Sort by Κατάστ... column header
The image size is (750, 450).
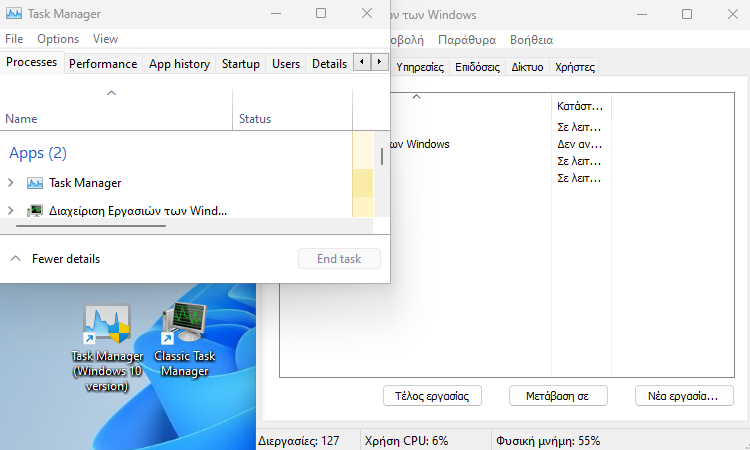581,106
